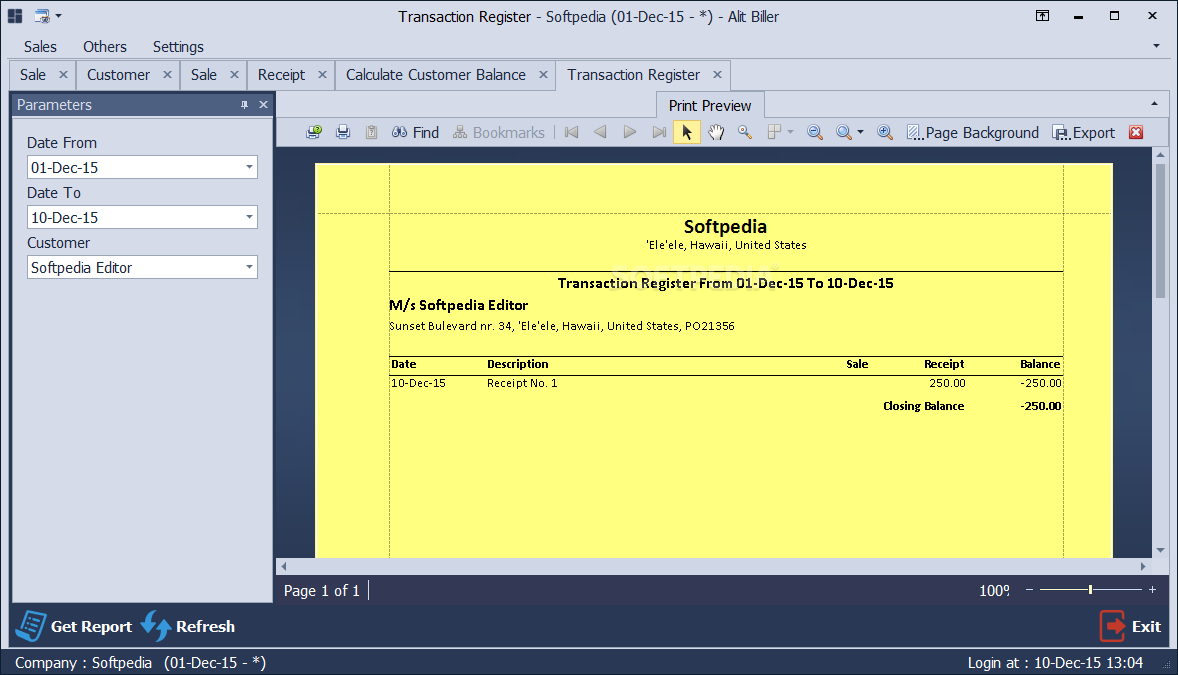Image resolution: width=1178 pixels, height=675 pixels.
Task: Click the ribbon display options icon
Action: tap(1042, 16)
